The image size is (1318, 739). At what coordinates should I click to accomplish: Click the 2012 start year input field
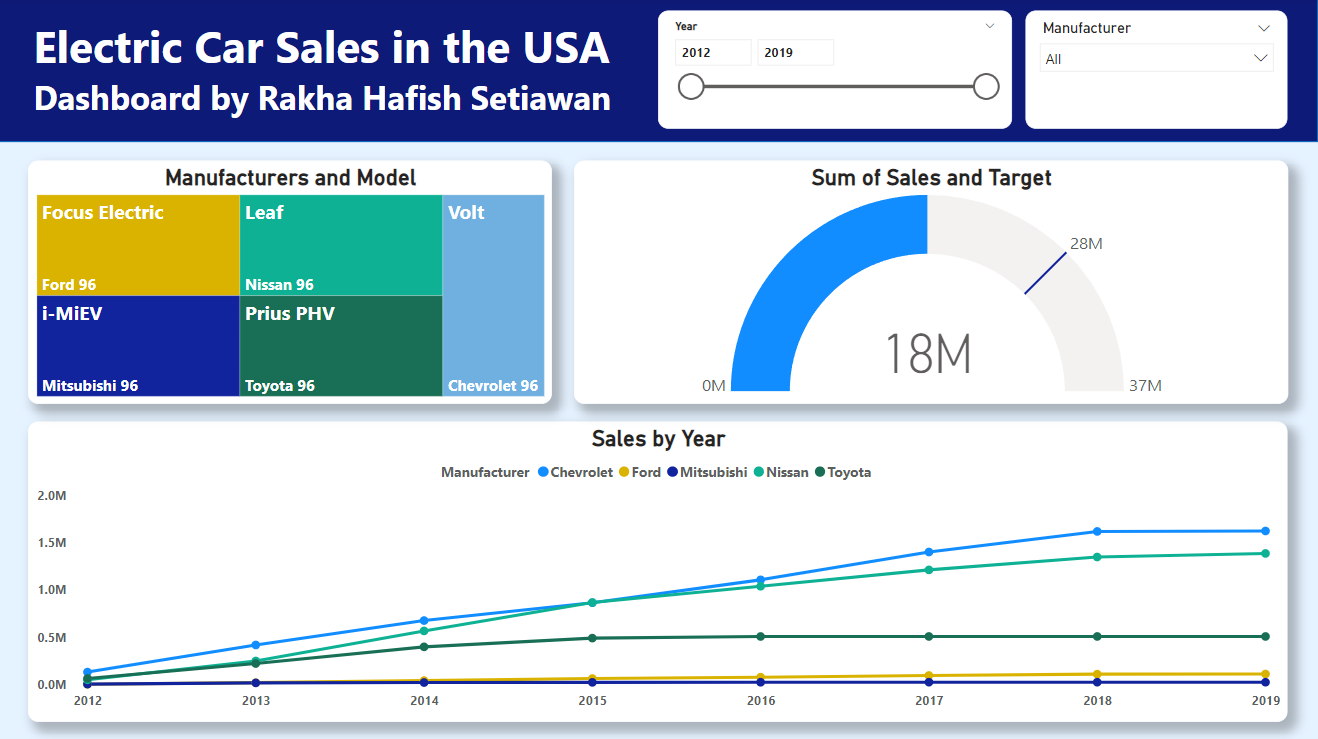pyautogui.click(x=714, y=51)
